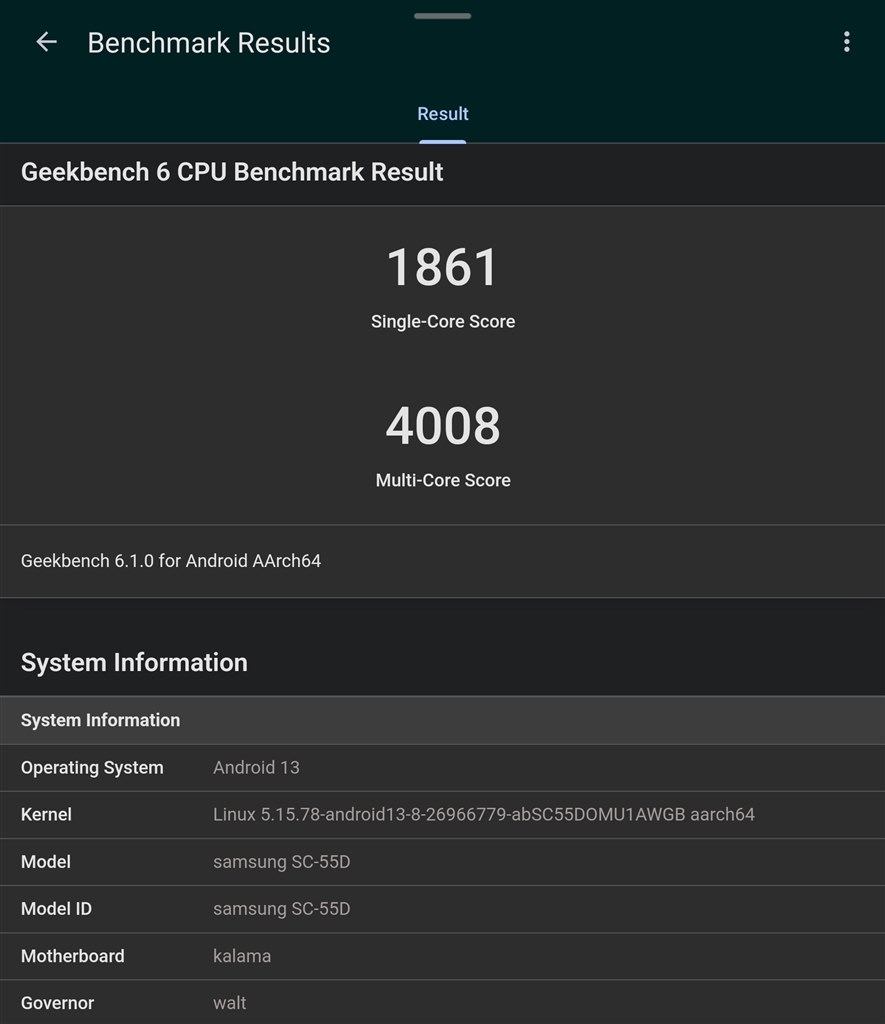885x1024 pixels.
Task: Tap the drag handle at top
Action: 443,16
